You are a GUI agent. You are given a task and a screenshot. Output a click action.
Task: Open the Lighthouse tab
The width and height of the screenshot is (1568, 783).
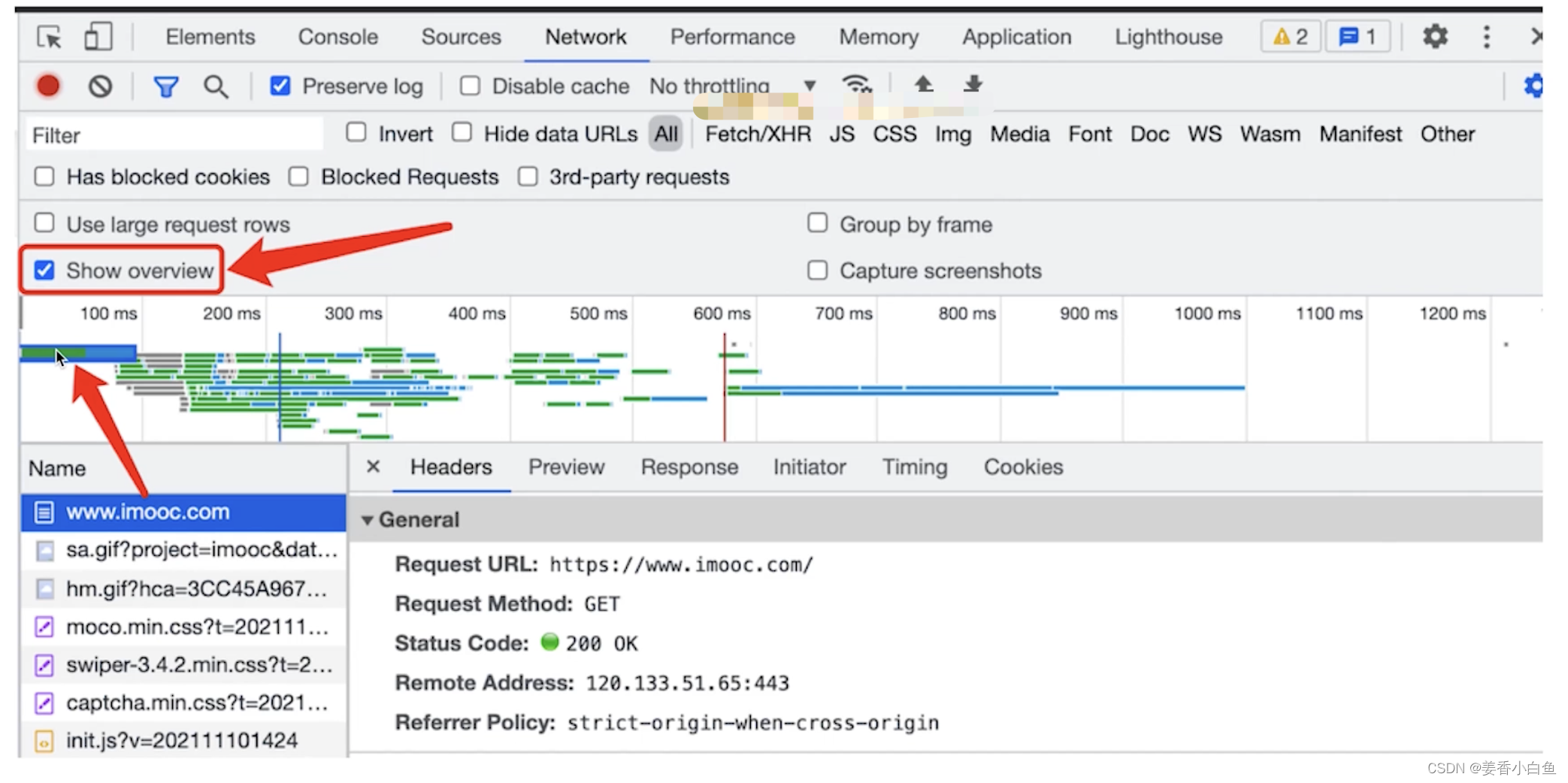(1169, 37)
